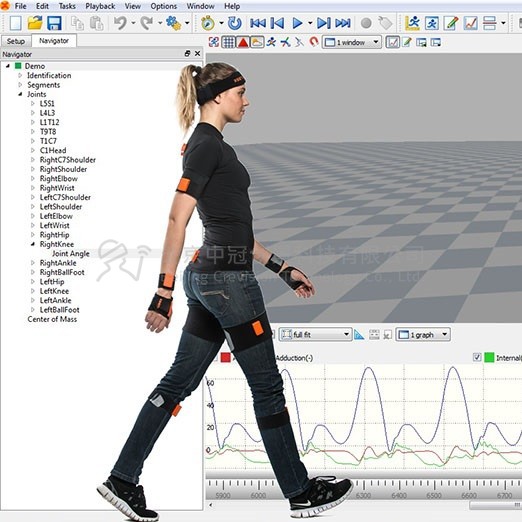Click the Play button in toolbar
This screenshot has height=522, width=522.
click(297, 23)
